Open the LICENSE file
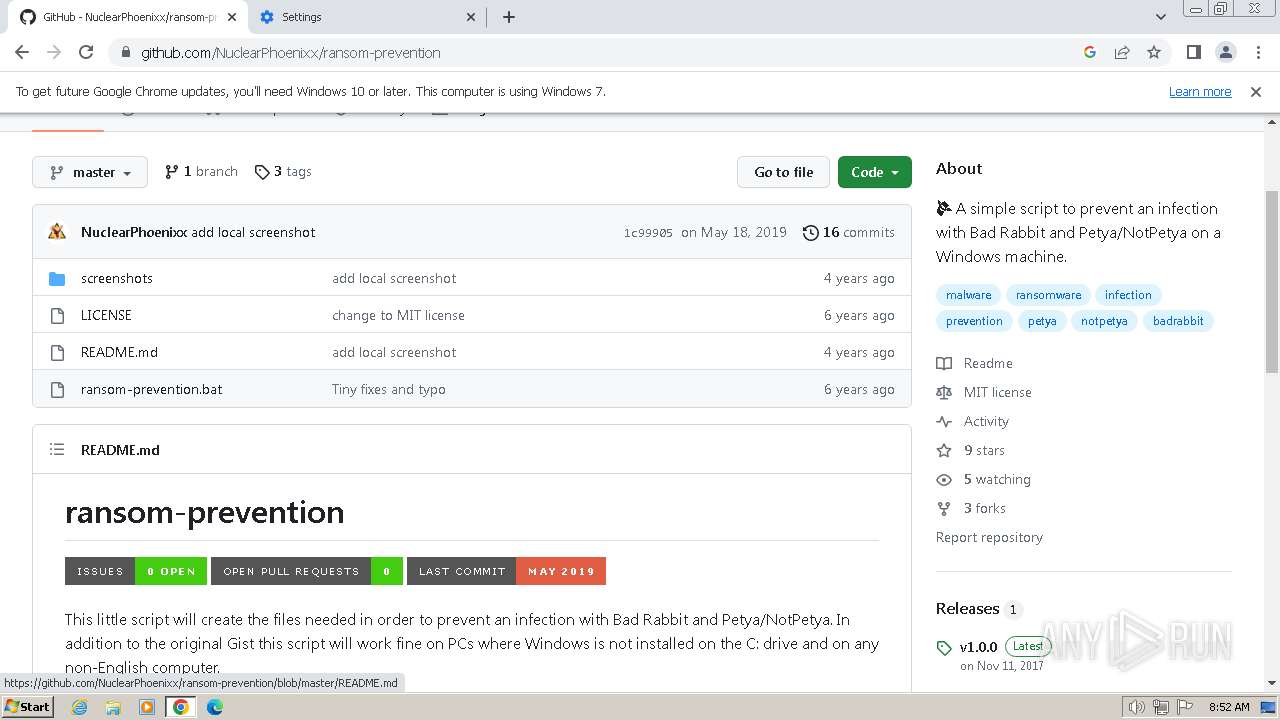This screenshot has width=1280, height=720. 106,315
